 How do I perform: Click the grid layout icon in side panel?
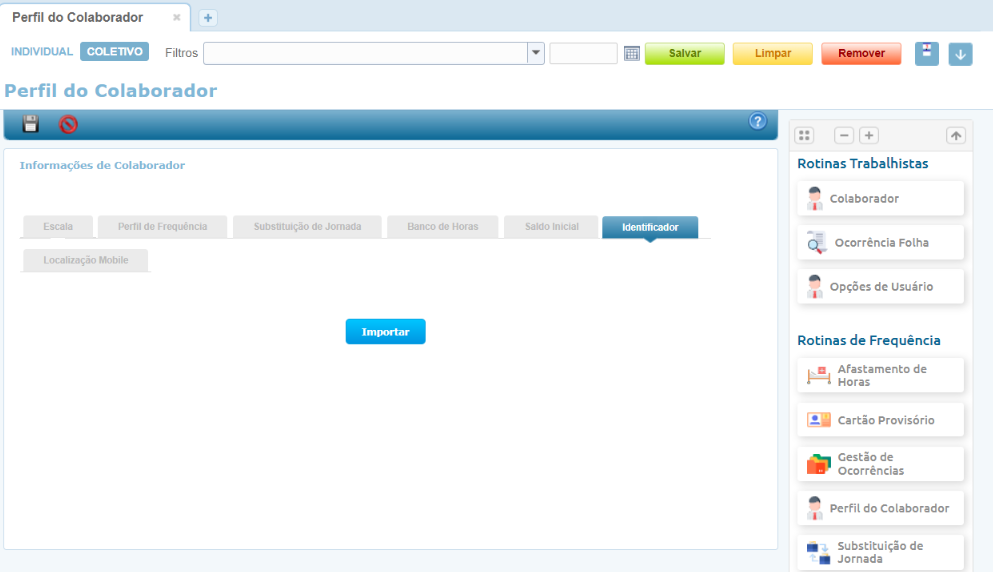(805, 135)
